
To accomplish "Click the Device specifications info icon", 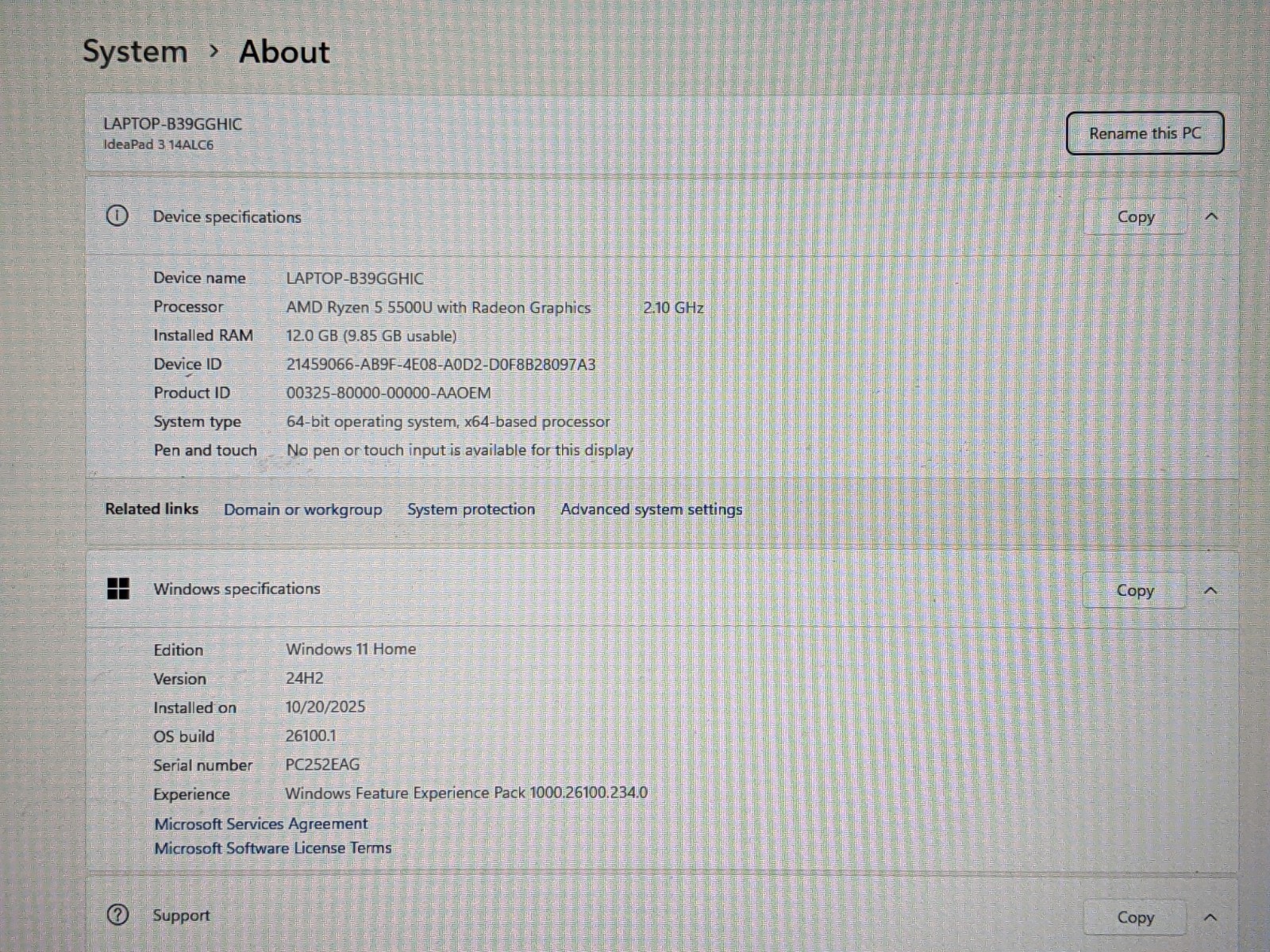I will (117, 216).
